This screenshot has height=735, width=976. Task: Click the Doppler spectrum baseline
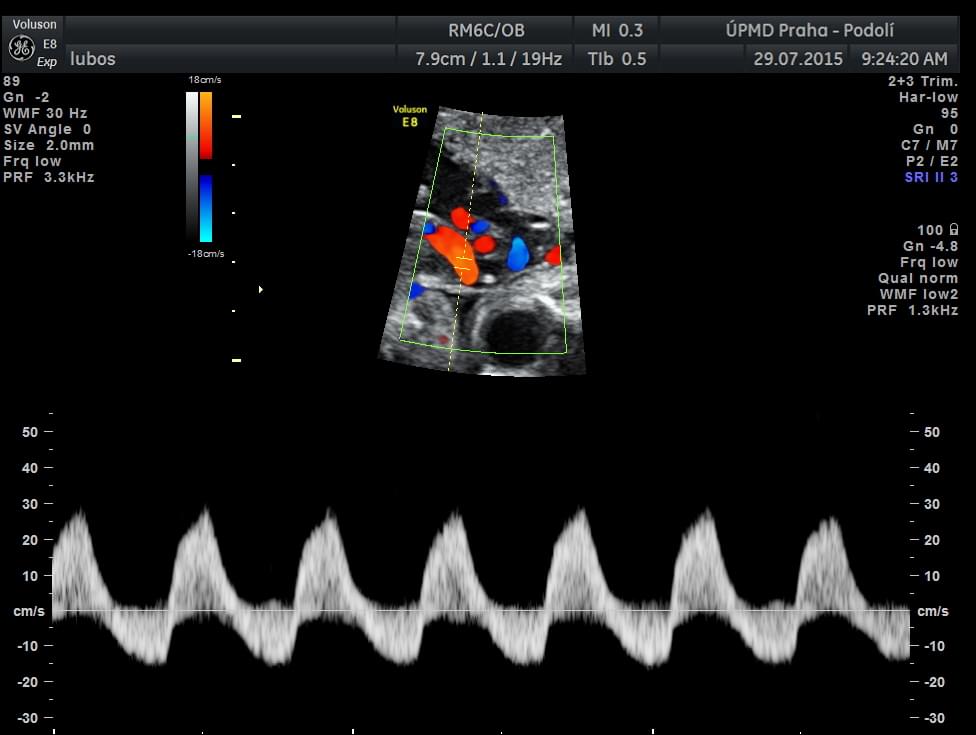[x=481, y=611]
